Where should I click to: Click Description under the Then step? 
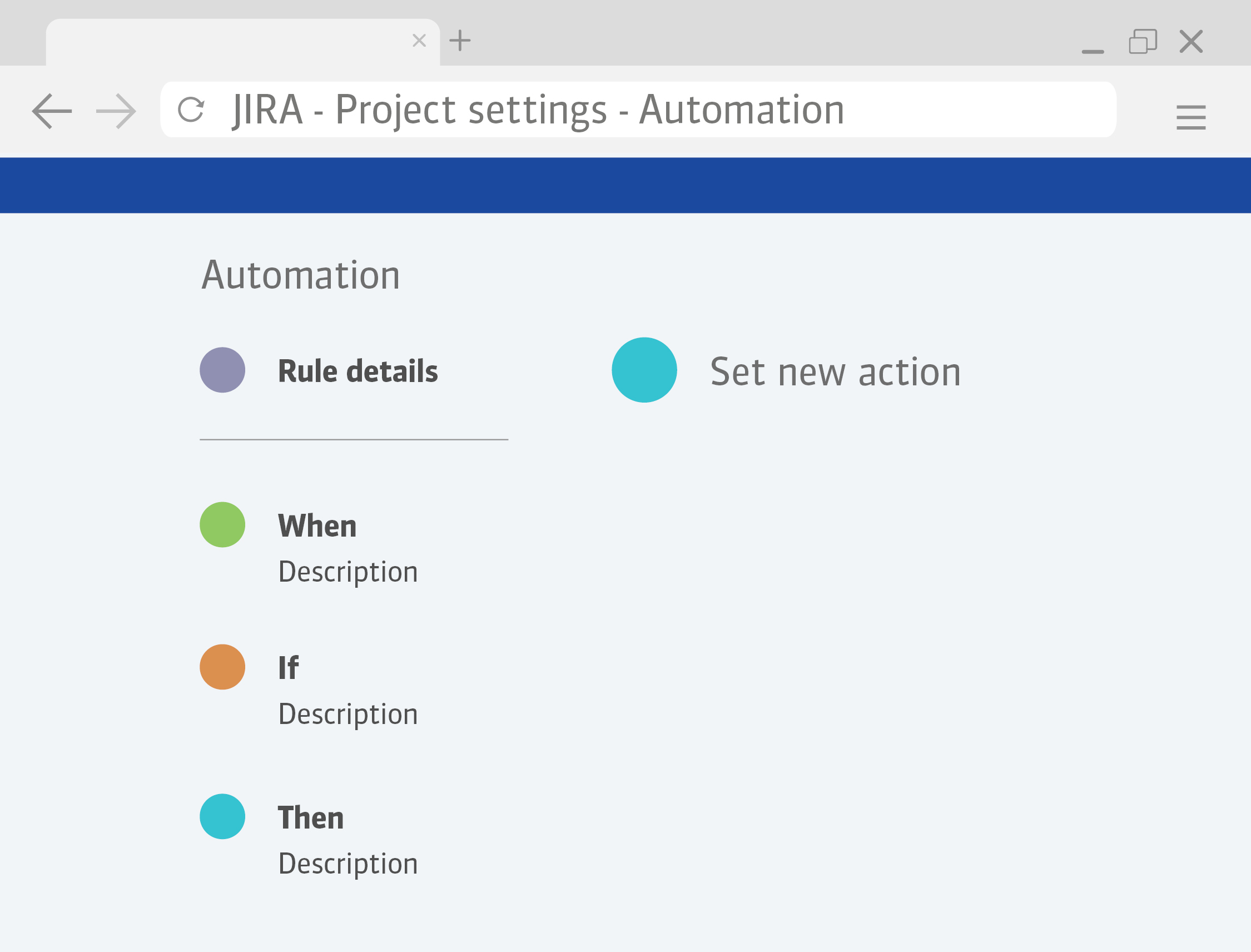click(x=348, y=863)
